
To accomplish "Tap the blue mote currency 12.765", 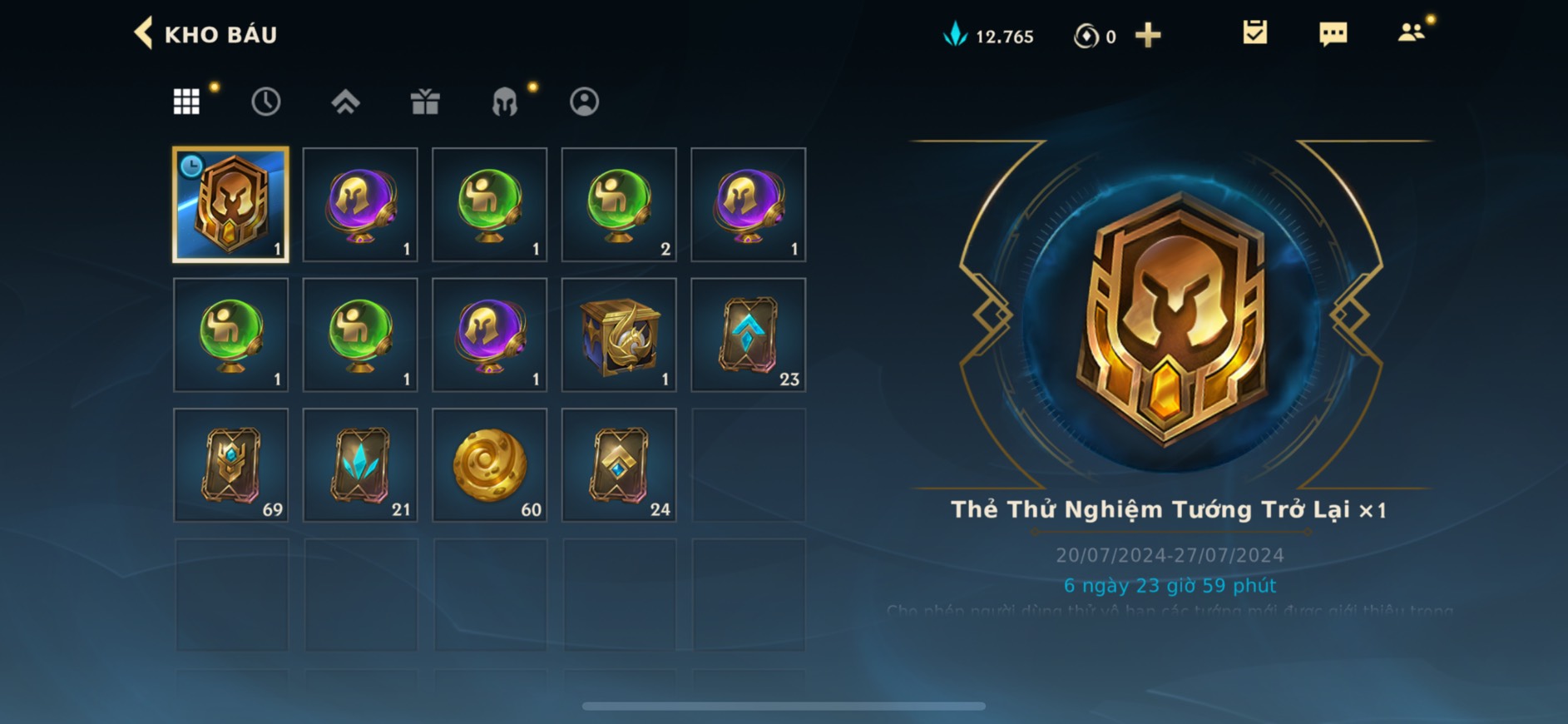I will pyautogui.click(x=988, y=36).
